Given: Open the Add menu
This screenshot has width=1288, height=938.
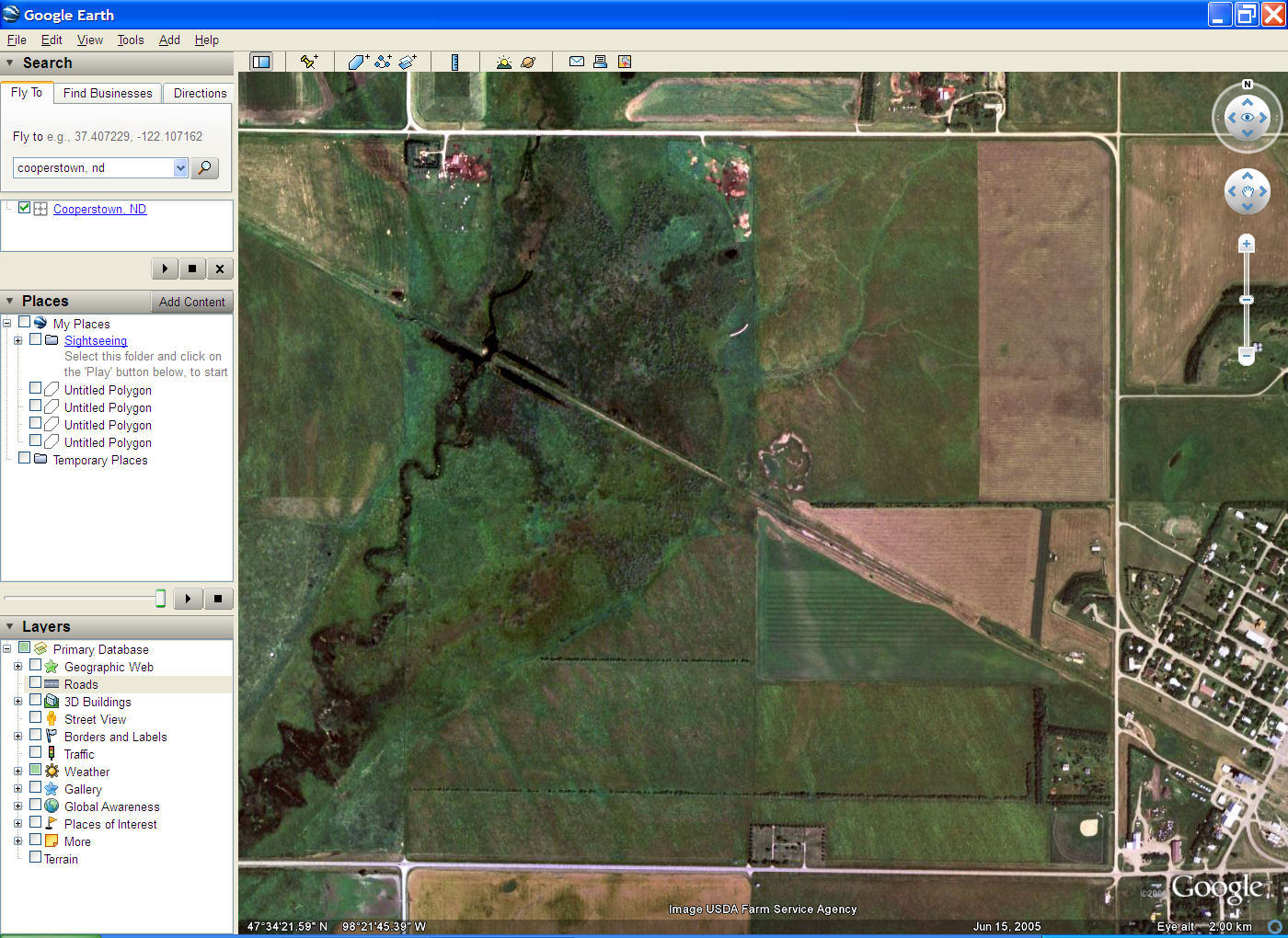Looking at the screenshot, I should click(x=169, y=40).
